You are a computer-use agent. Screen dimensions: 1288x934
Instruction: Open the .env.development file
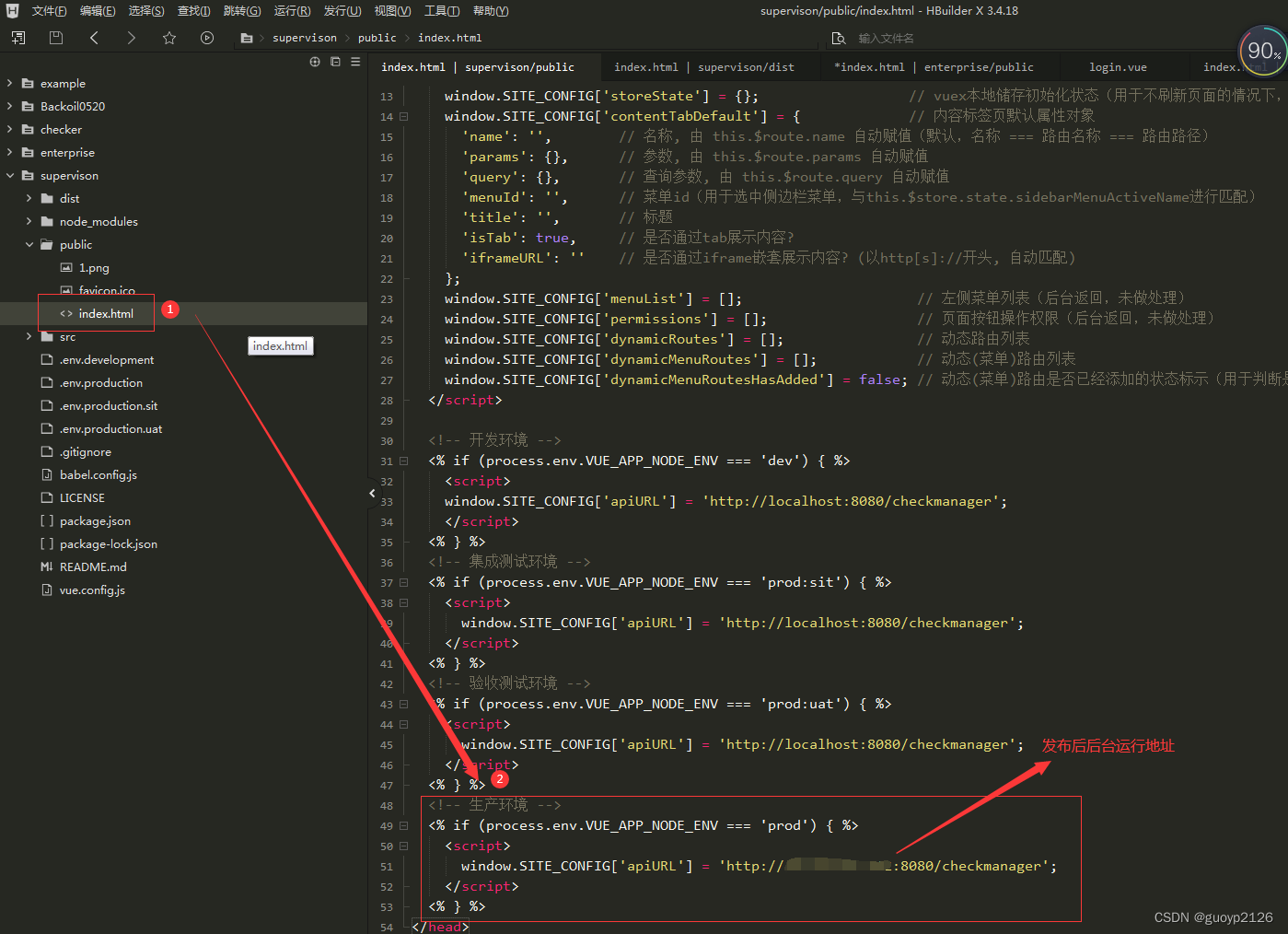(x=107, y=359)
